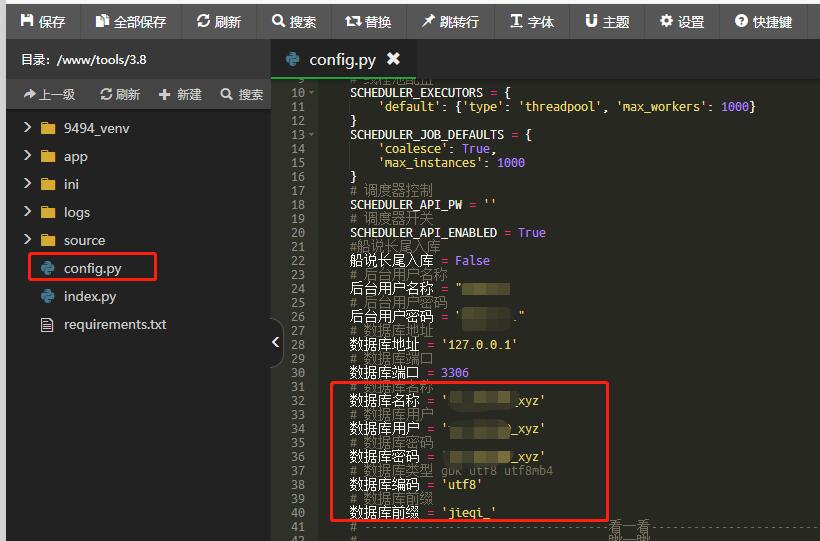Show the 快捷键 shortcuts help
Screen dimensions: 820x541
[763, 21]
